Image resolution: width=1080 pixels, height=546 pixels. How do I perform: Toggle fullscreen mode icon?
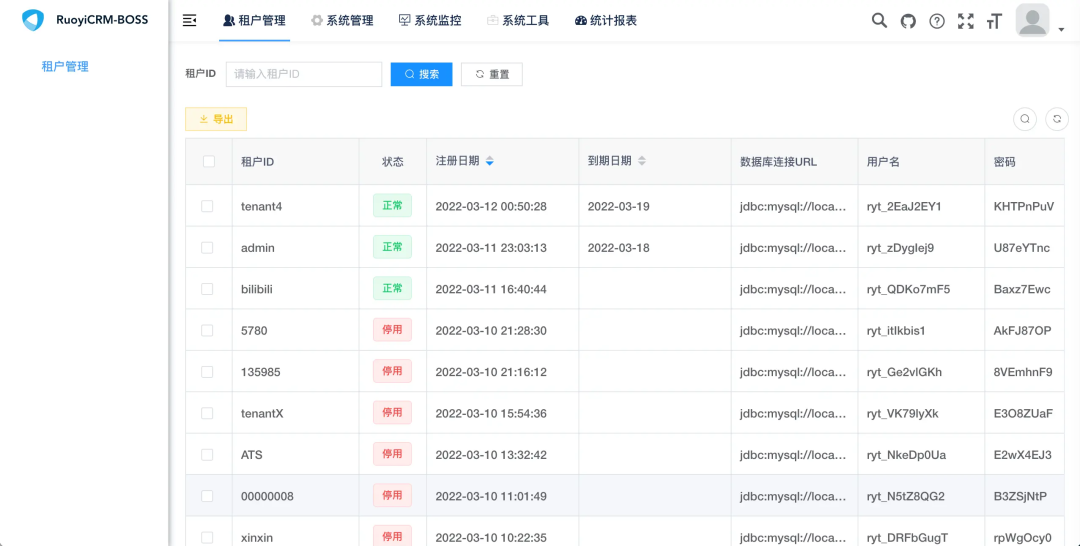pos(965,21)
